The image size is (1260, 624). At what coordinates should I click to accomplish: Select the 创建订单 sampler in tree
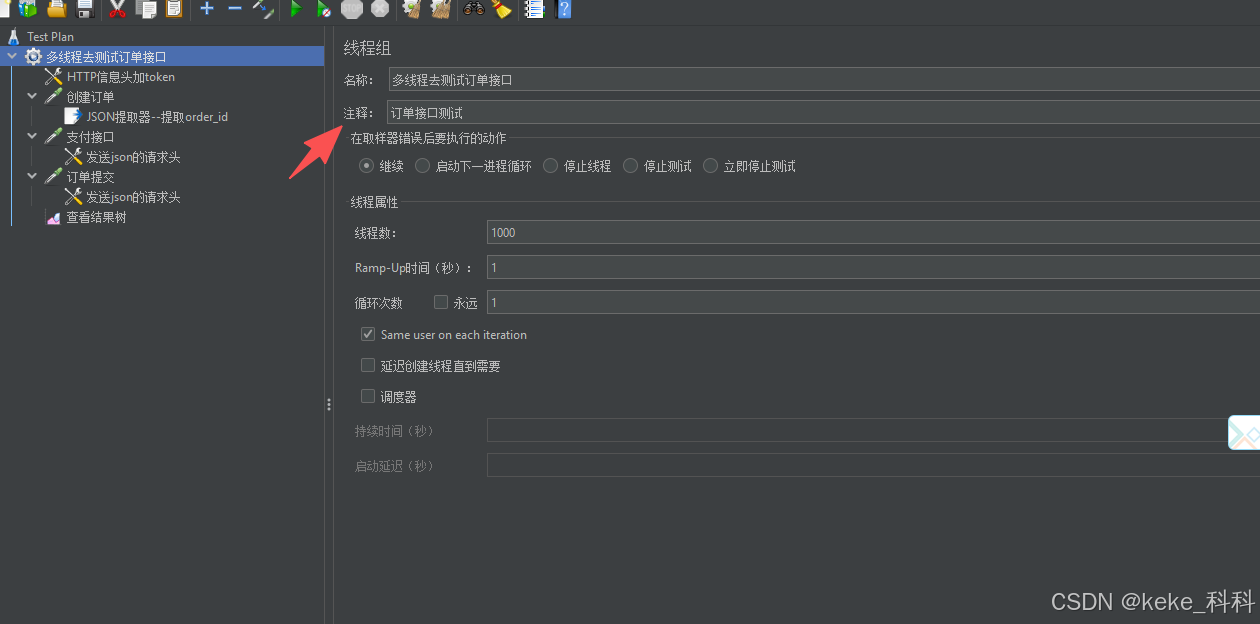click(x=90, y=97)
